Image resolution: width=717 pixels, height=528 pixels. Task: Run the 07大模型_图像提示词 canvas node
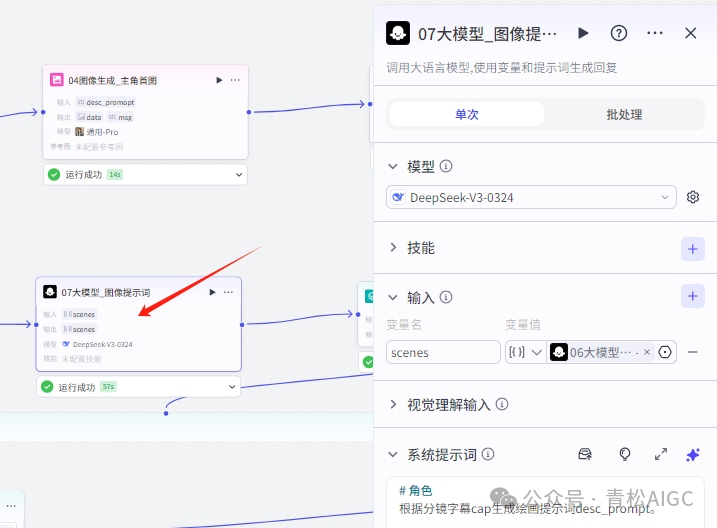point(212,293)
